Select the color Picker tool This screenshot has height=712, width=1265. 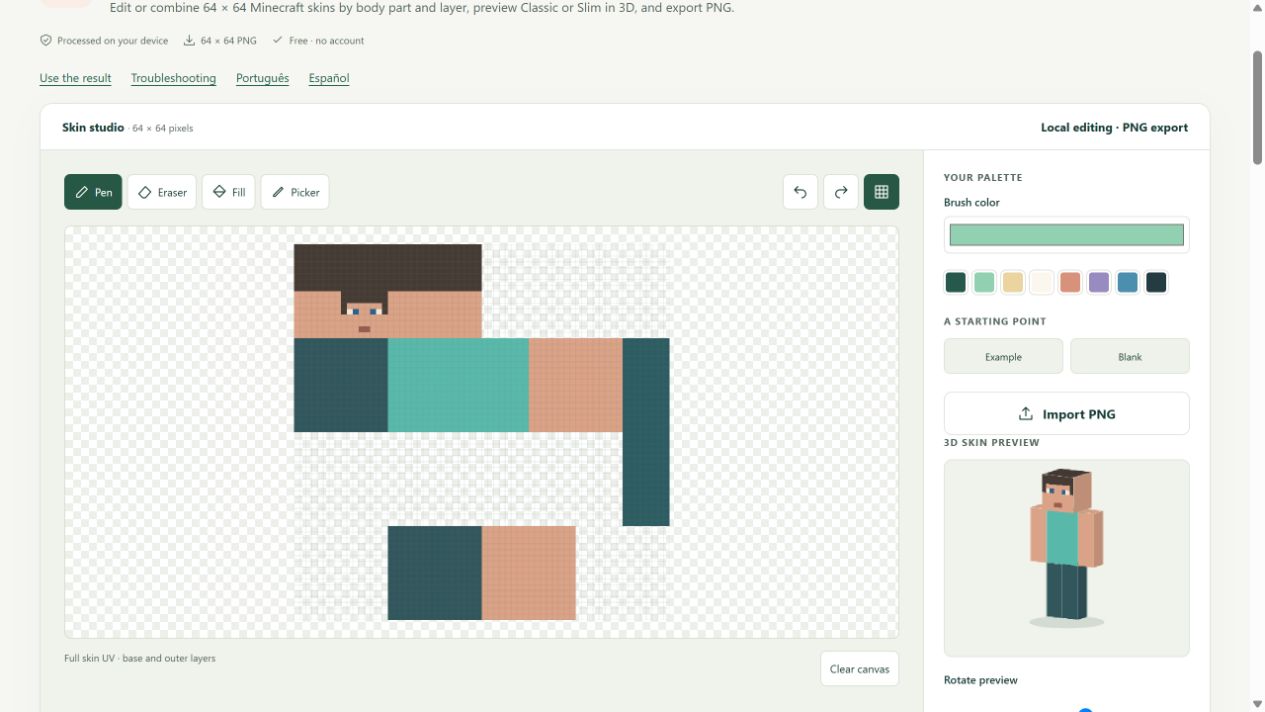[x=295, y=192]
